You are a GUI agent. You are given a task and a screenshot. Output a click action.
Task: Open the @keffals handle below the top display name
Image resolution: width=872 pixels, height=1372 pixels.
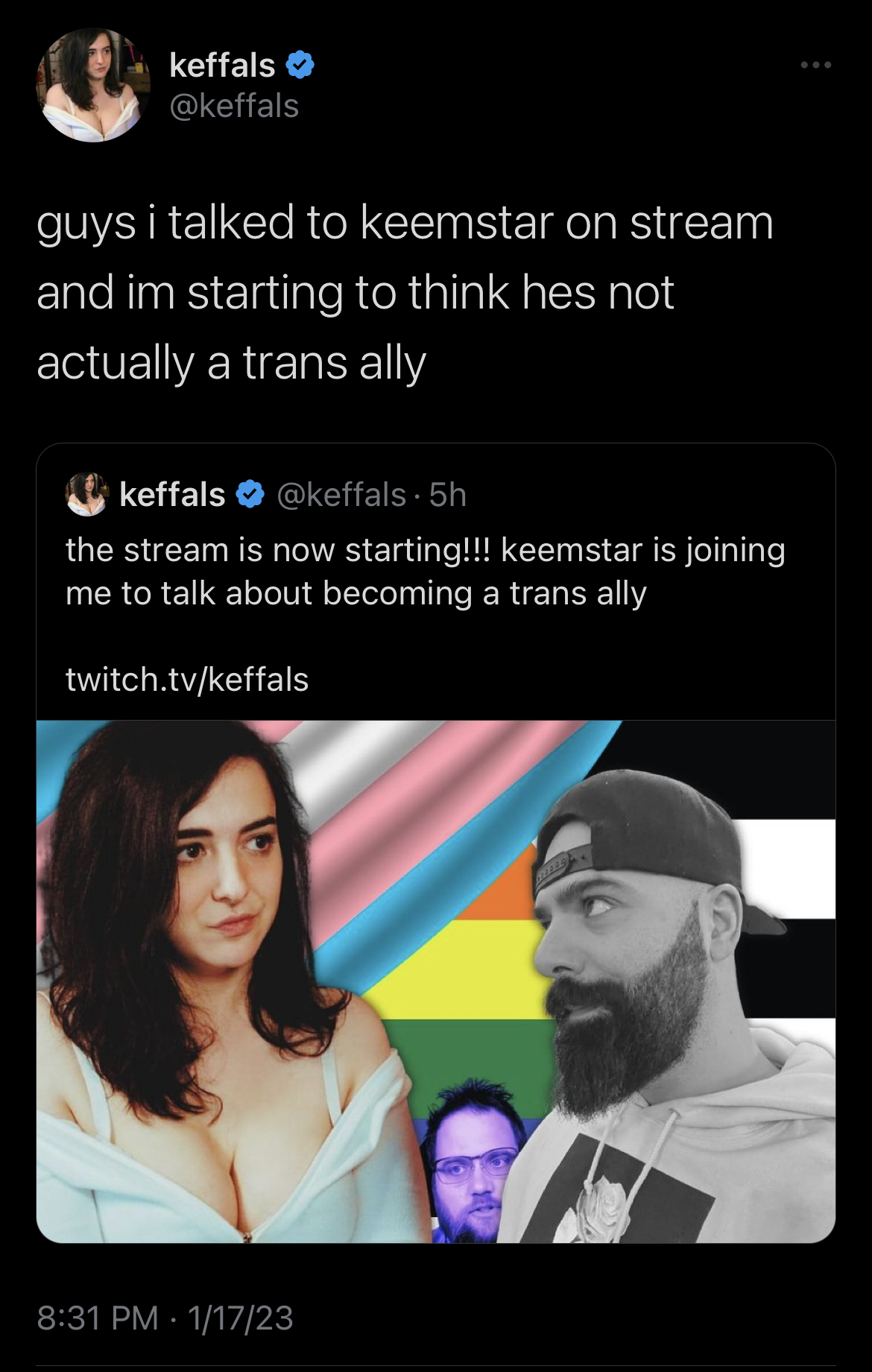pyautogui.click(x=234, y=106)
